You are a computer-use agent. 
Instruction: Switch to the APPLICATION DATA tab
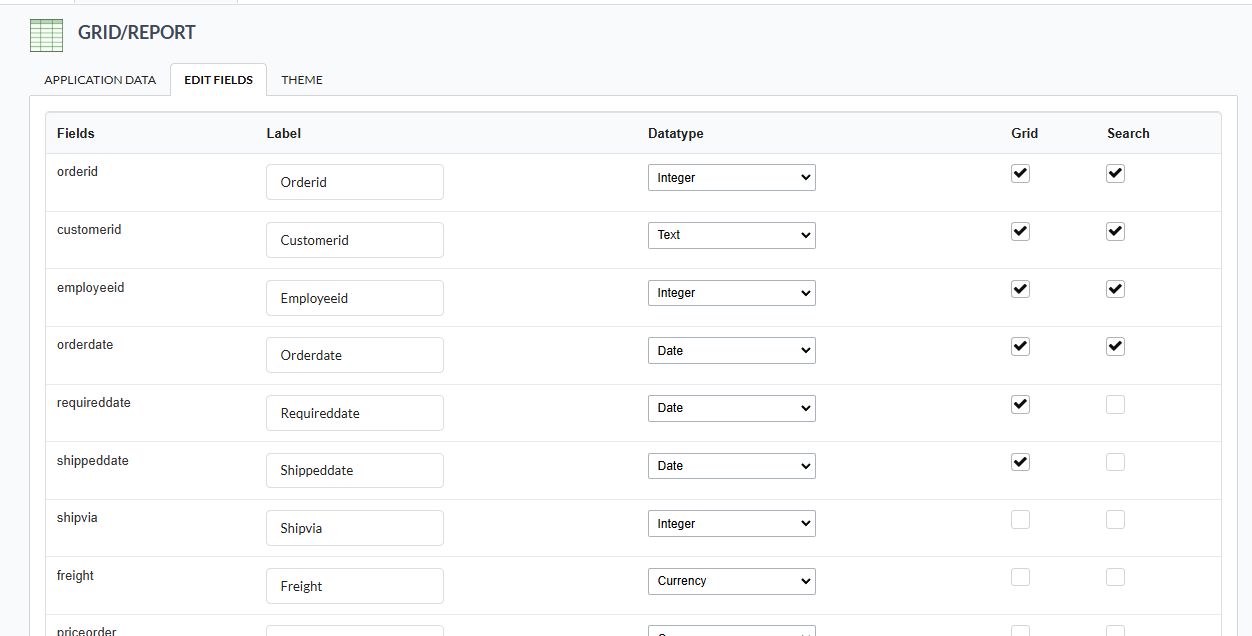pos(98,80)
